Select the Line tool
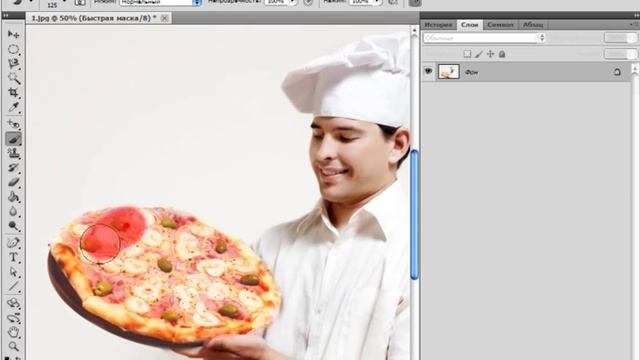 (x=13, y=287)
